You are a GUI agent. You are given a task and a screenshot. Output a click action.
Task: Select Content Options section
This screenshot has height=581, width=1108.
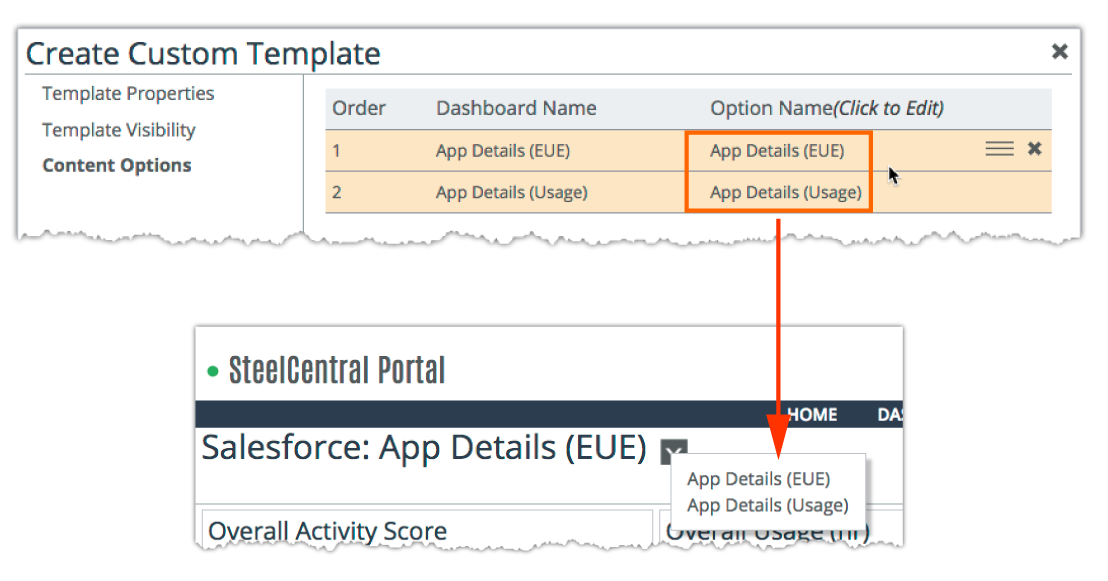tap(117, 165)
